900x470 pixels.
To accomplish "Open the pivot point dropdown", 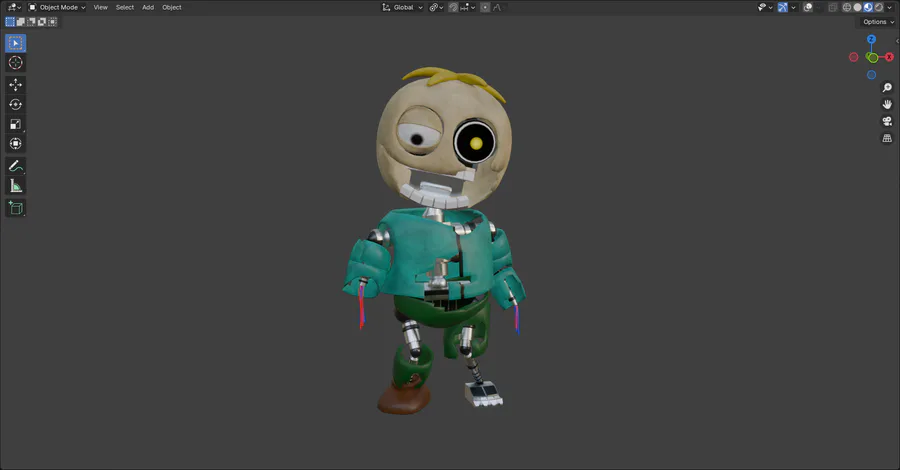I will pyautogui.click(x=436, y=7).
